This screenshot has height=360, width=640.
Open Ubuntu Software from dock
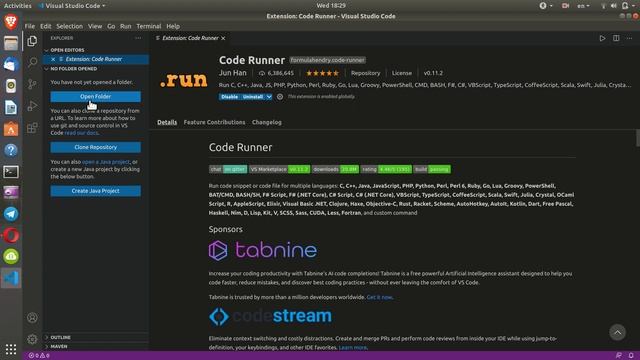[x=11, y=129]
